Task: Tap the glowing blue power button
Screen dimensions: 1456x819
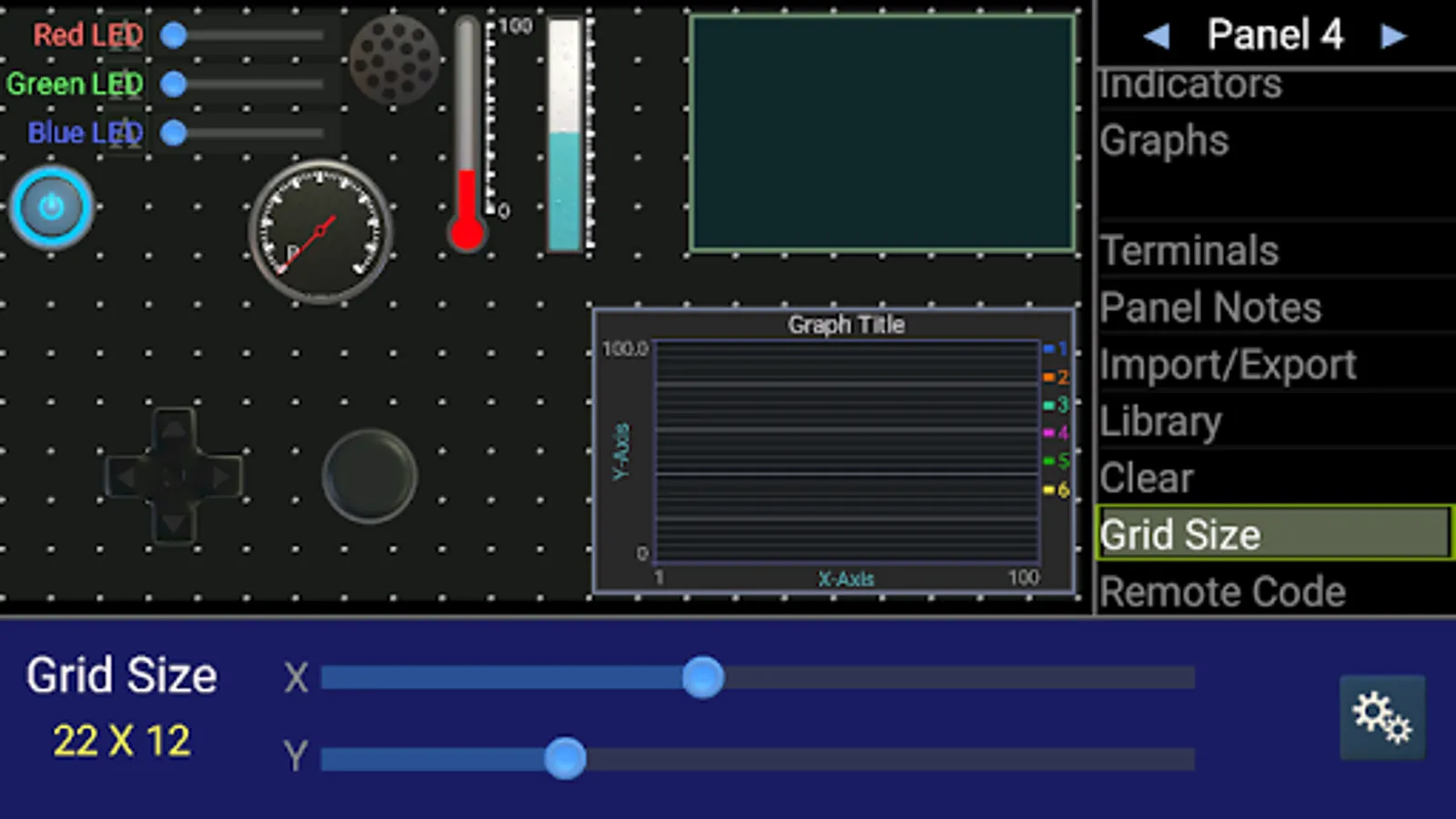Action: pyautogui.click(x=51, y=207)
